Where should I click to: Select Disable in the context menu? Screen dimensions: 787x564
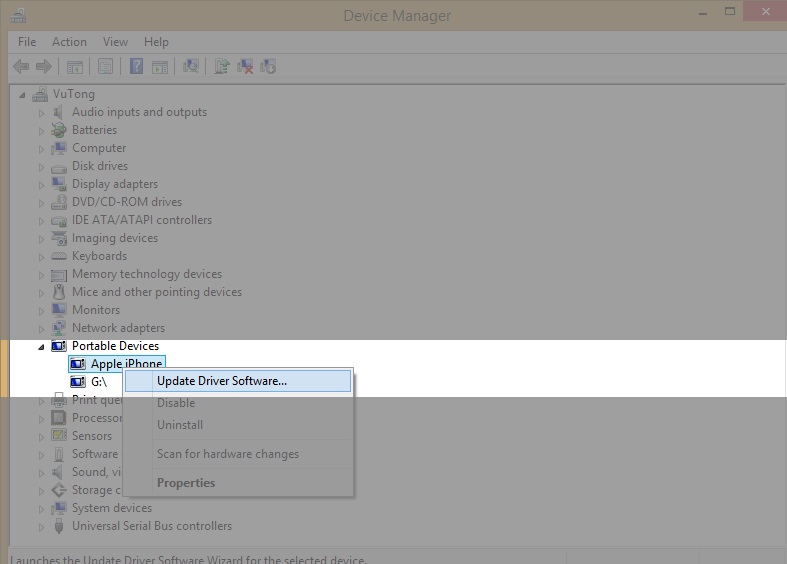pyautogui.click(x=176, y=403)
